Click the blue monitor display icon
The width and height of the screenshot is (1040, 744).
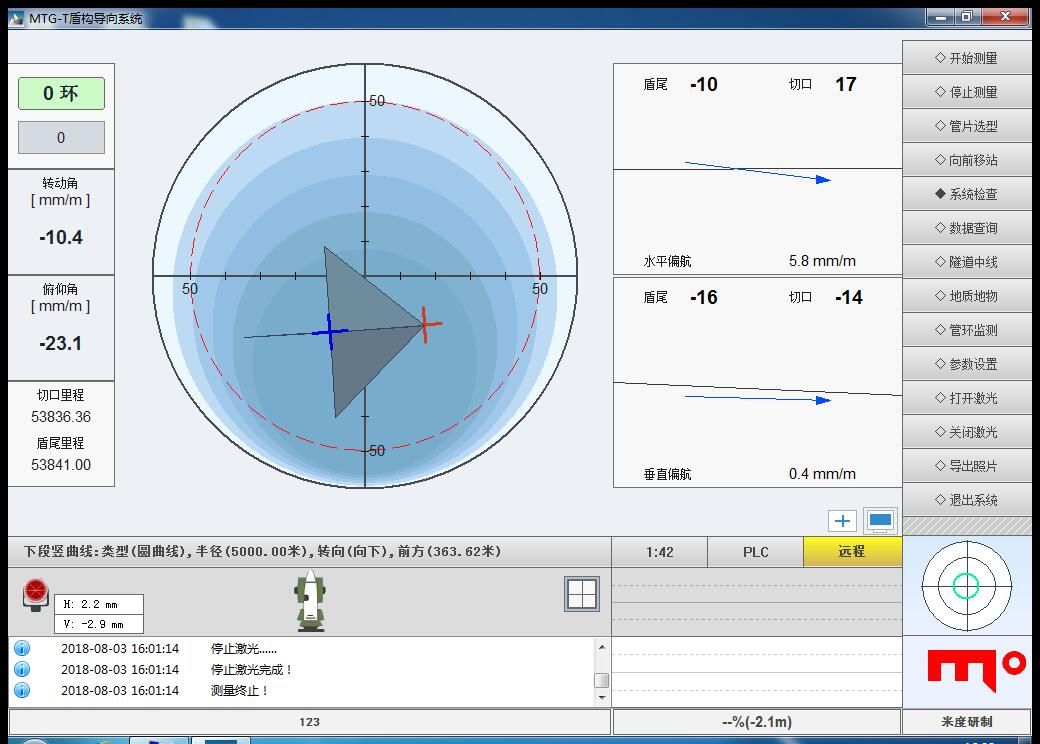pyautogui.click(x=880, y=521)
